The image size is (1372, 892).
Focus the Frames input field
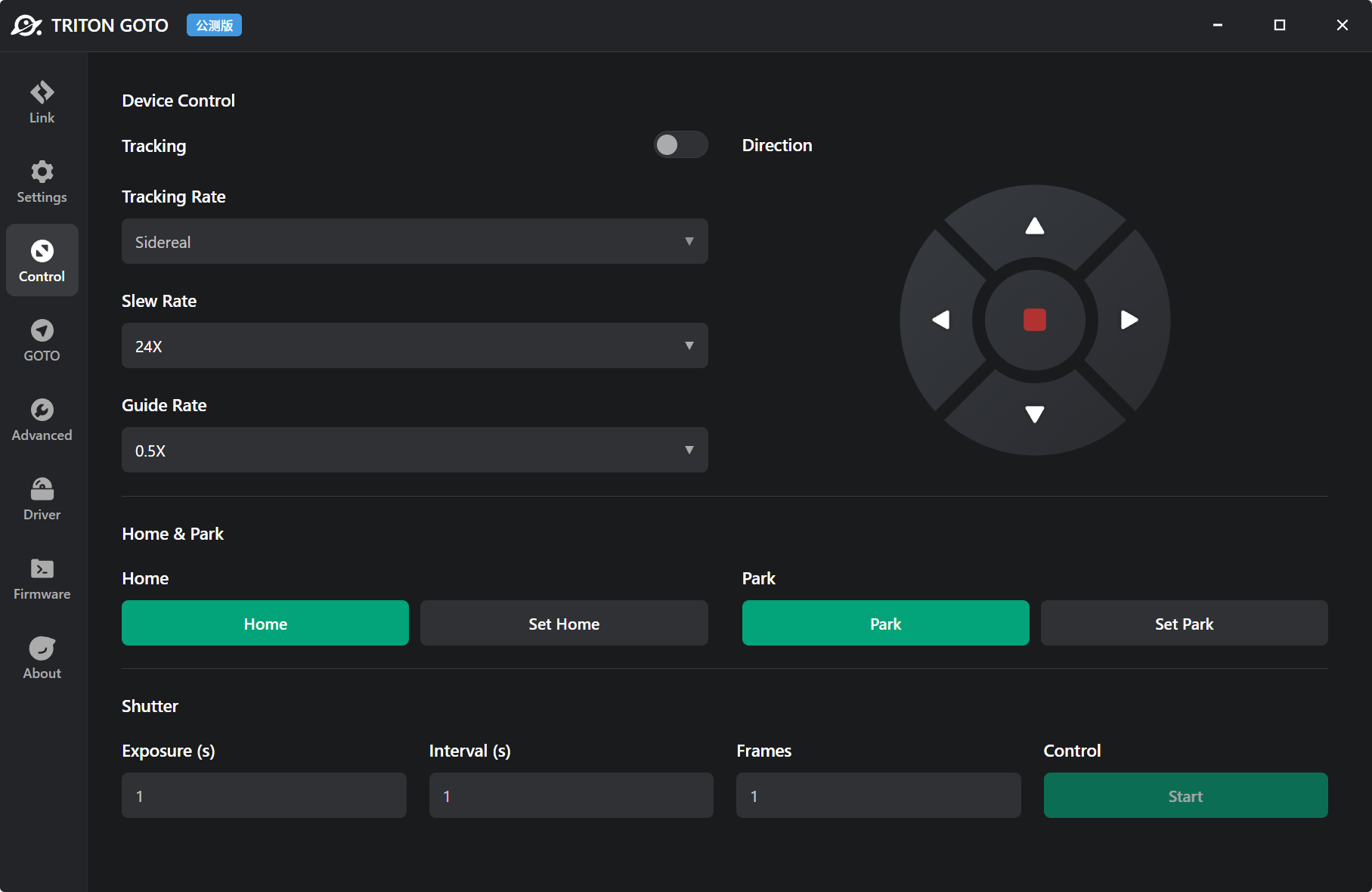point(878,796)
